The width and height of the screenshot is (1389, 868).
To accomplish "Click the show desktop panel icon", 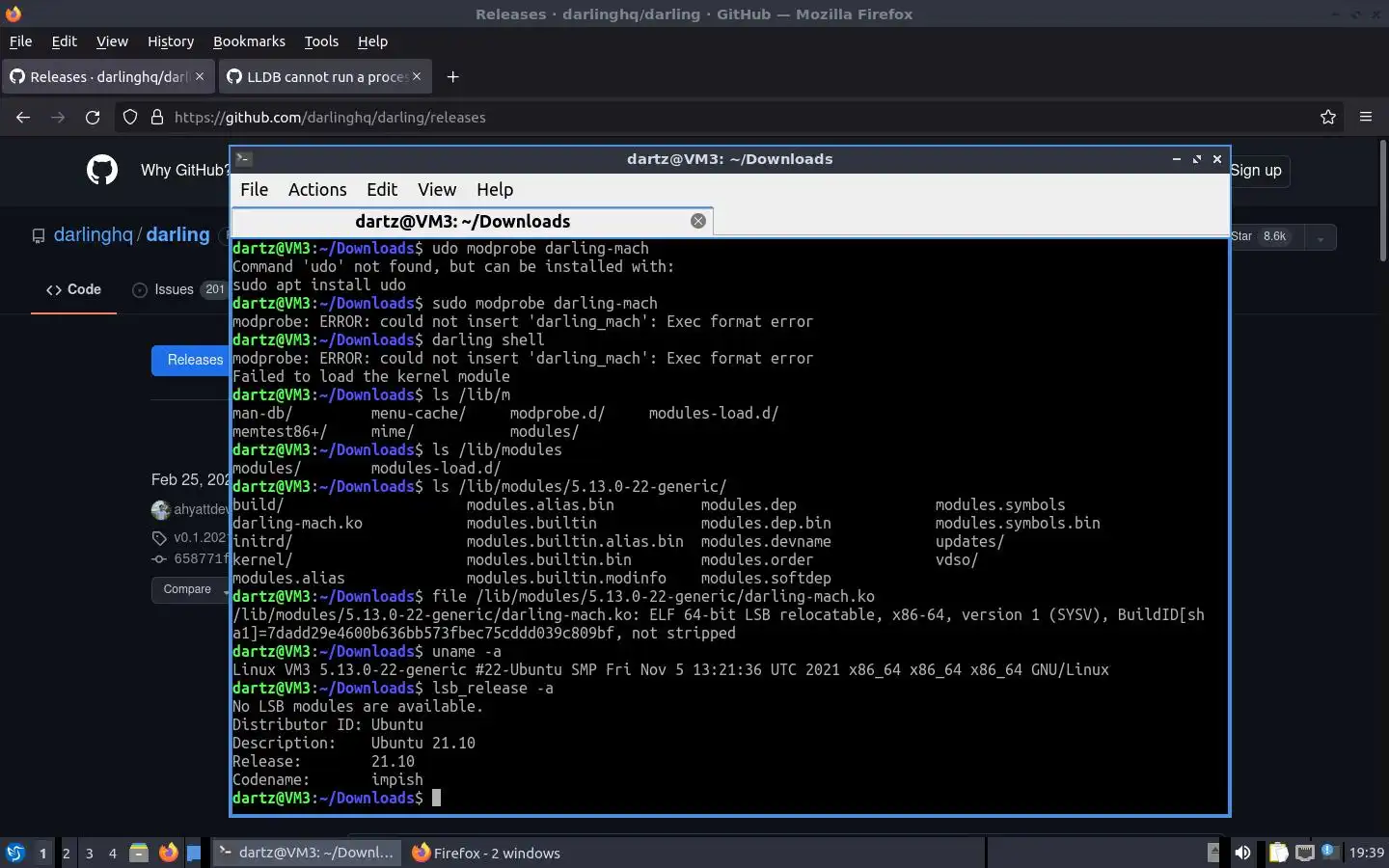I will [194, 853].
